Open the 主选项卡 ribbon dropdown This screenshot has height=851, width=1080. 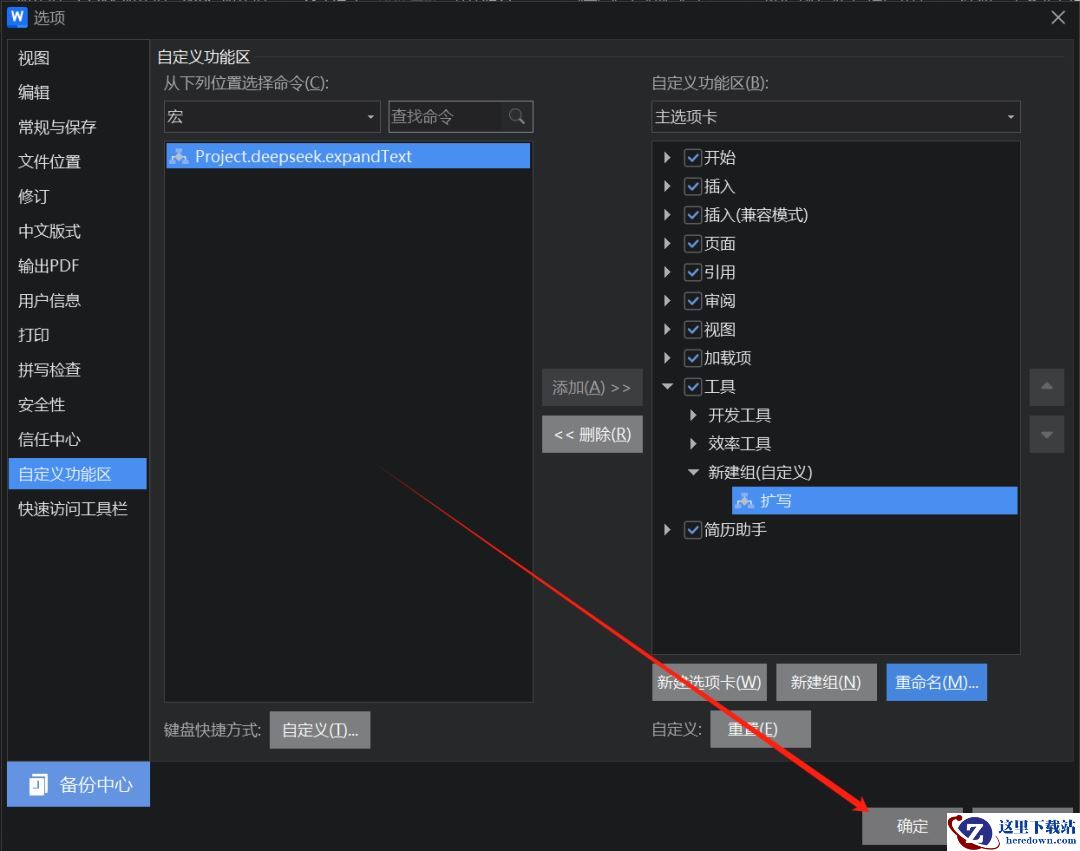point(835,117)
